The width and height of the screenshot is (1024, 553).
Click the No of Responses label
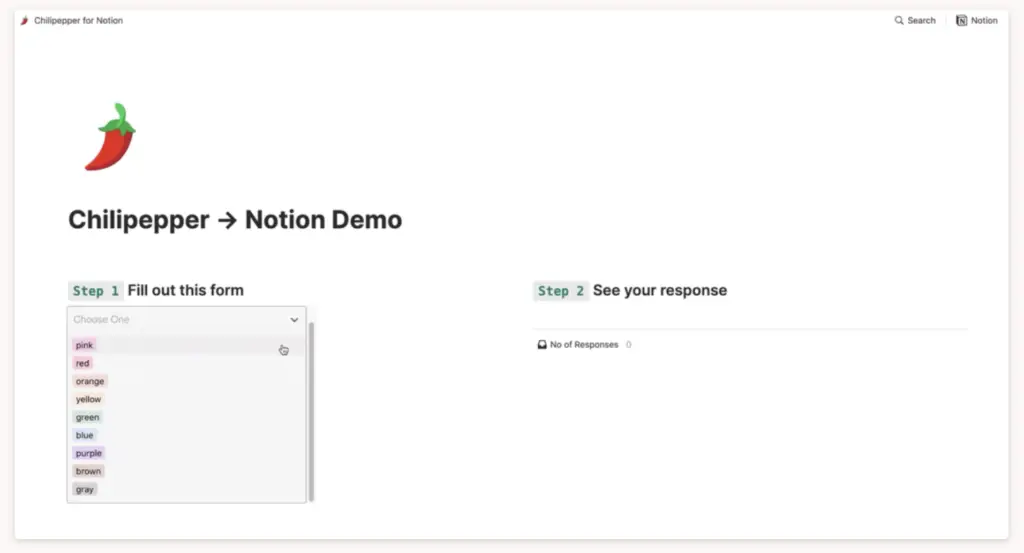[584, 345]
